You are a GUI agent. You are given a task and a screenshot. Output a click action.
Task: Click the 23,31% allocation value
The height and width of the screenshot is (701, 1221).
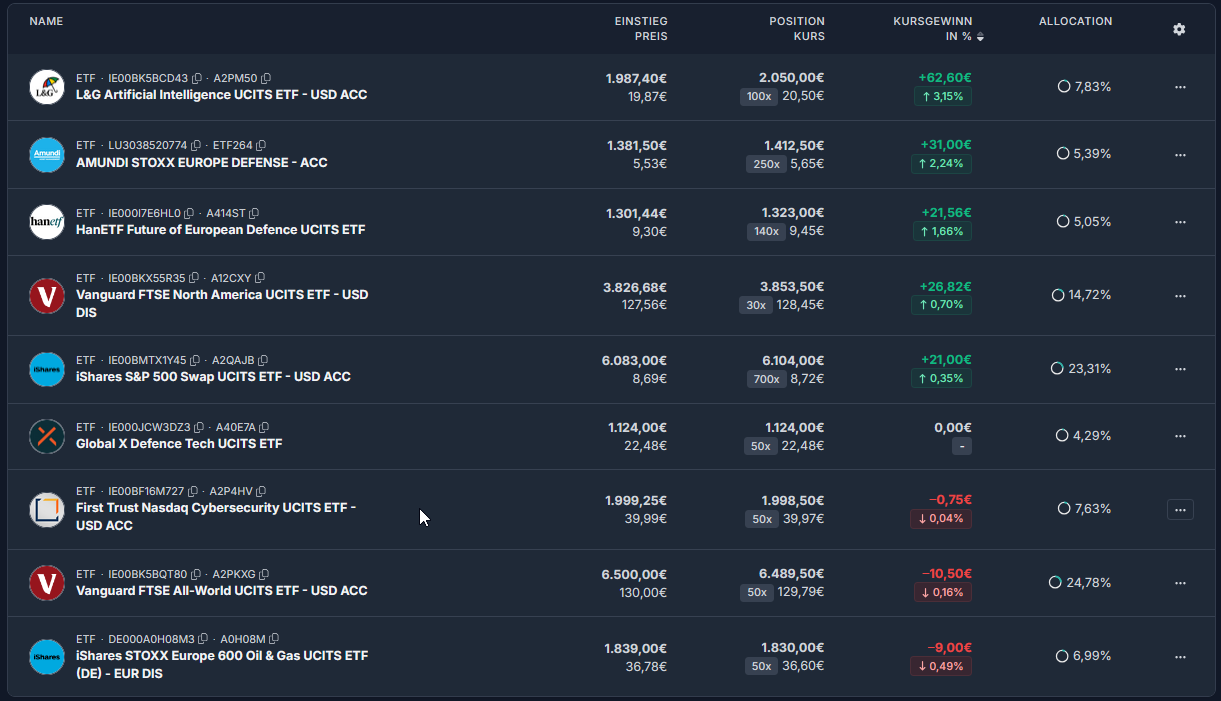click(x=1089, y=369)
